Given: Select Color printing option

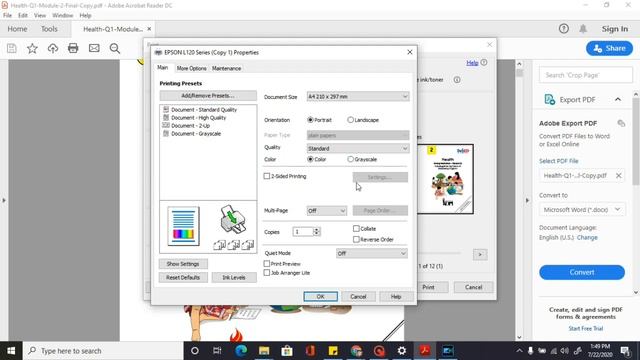Looking at the screenshot, I should click(x=310, y=159).
